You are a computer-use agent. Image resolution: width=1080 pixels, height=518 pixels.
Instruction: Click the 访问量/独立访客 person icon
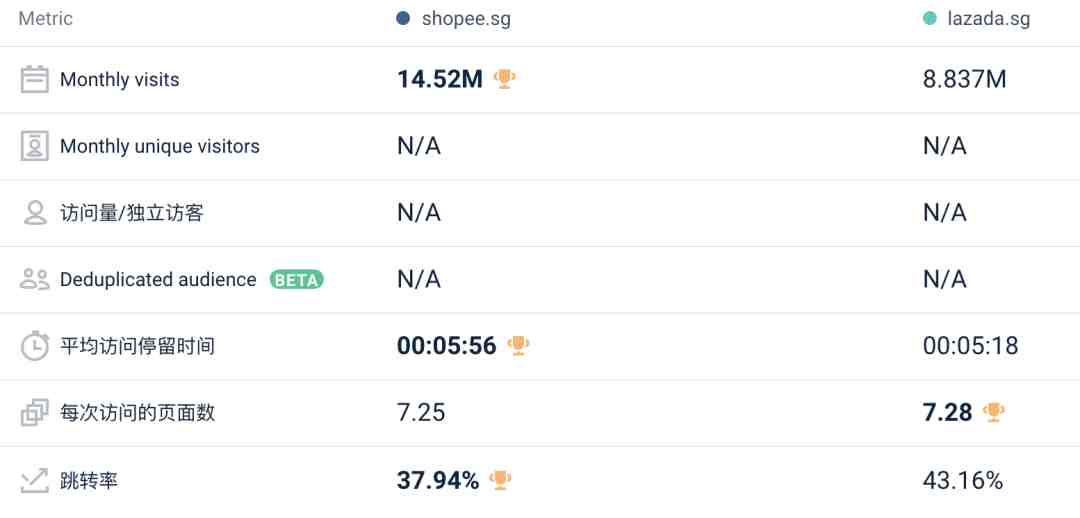coord(34,213)
